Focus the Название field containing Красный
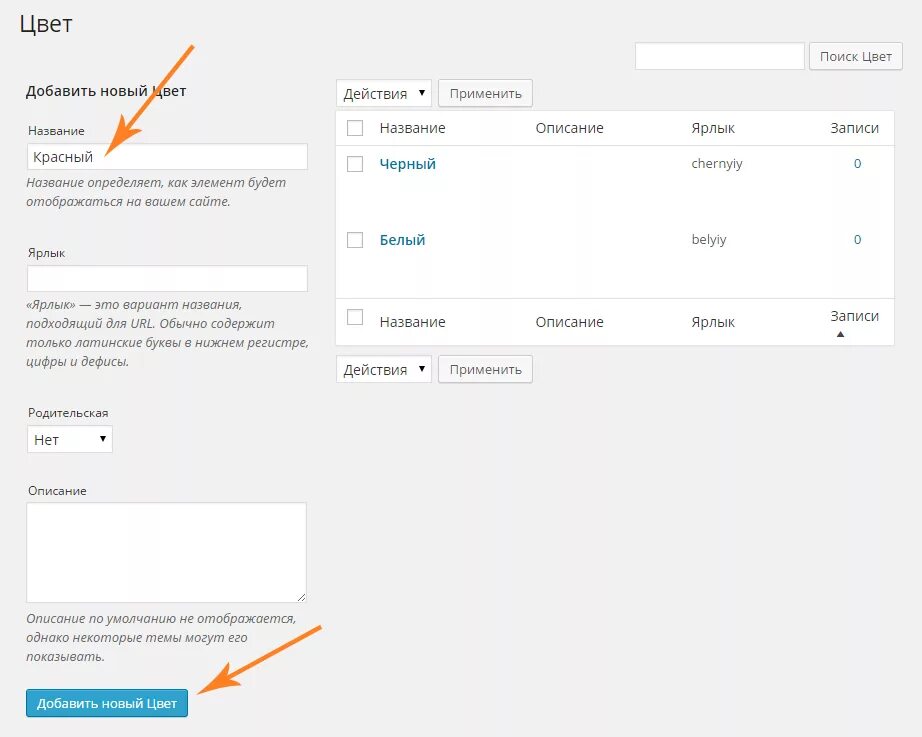The height and width of the screenshot is (737, 922). (x=168, y=157)
